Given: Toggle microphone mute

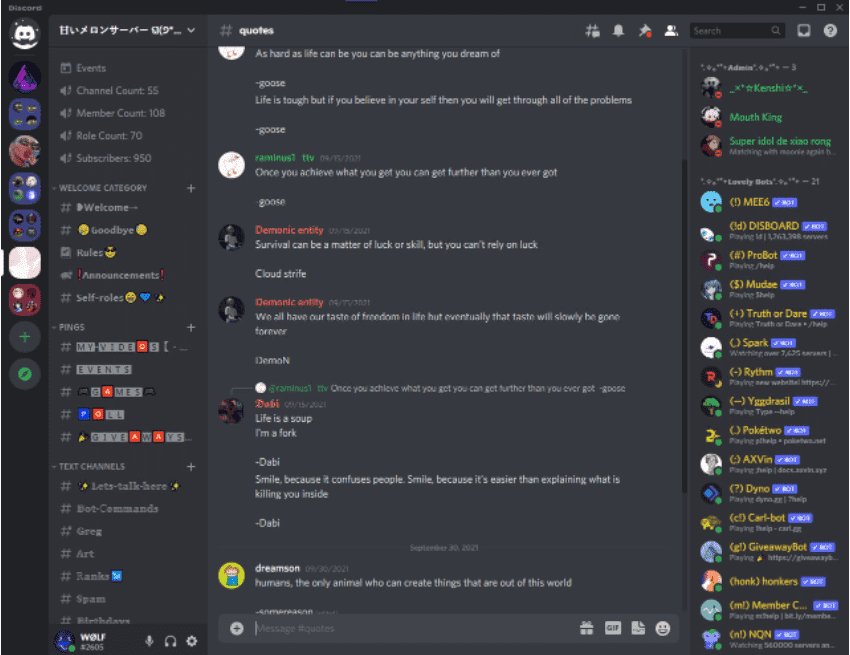Looking at the screenshot, I should pos(149,641).
